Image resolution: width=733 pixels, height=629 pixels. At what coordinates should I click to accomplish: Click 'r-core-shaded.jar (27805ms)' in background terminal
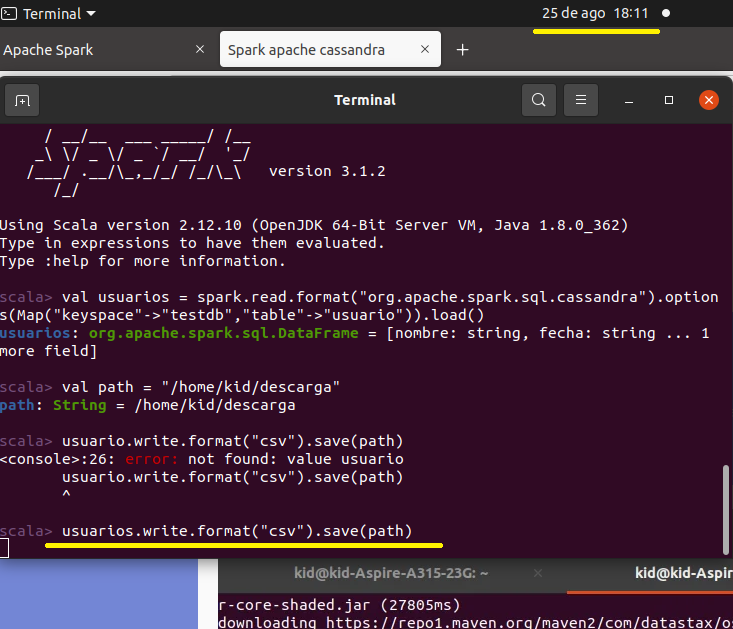pyautogui.click(x=339, y=605)
